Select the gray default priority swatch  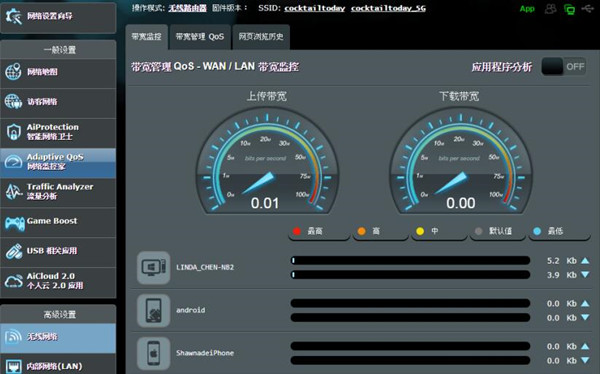tap(478, 231)
